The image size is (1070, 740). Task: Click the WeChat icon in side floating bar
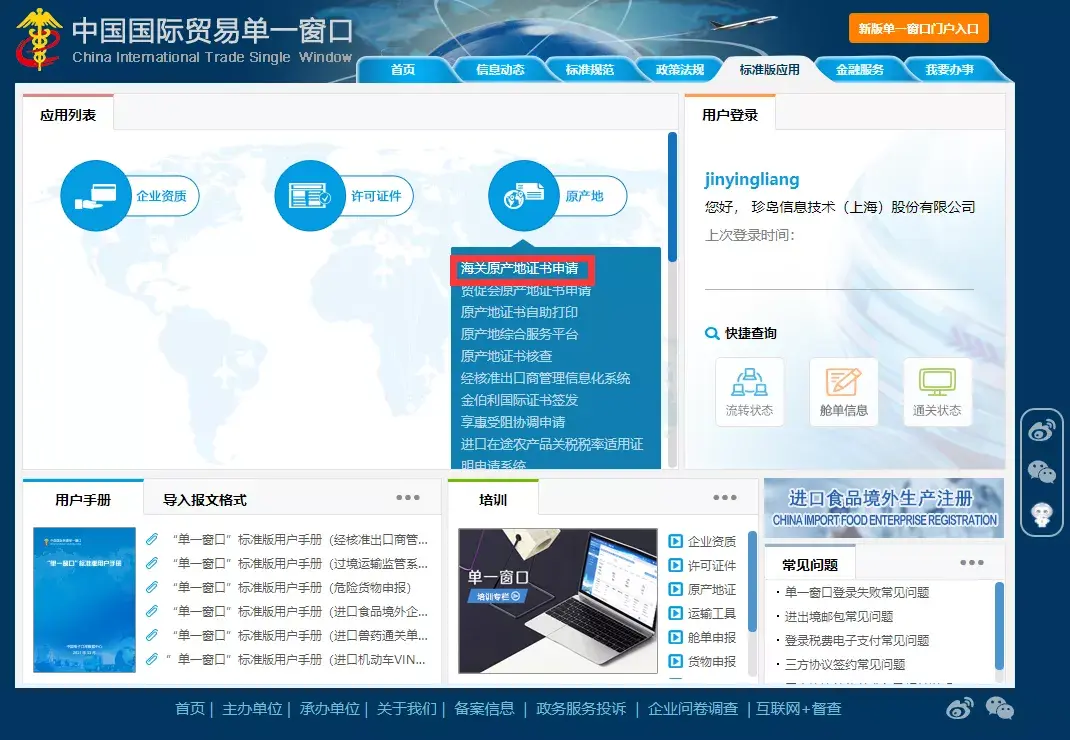click(1041, 472)
